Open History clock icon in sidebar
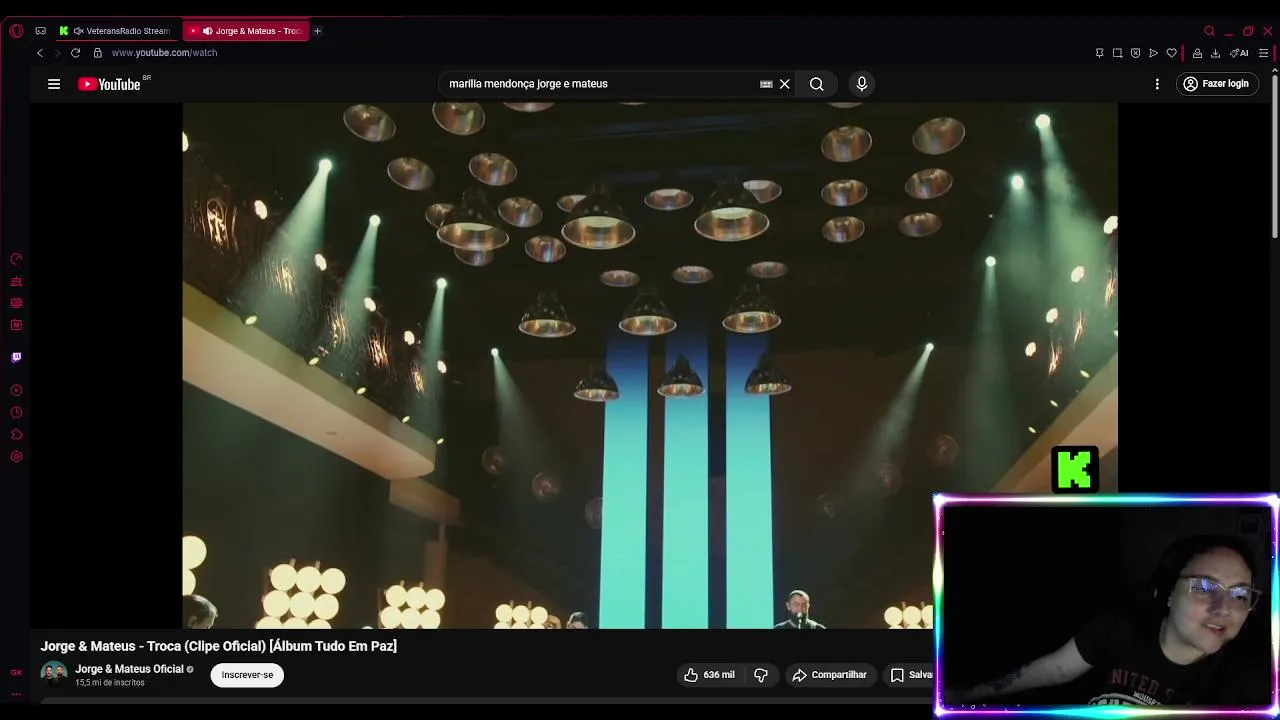The image size is (1280, 720). pos(16,412)
